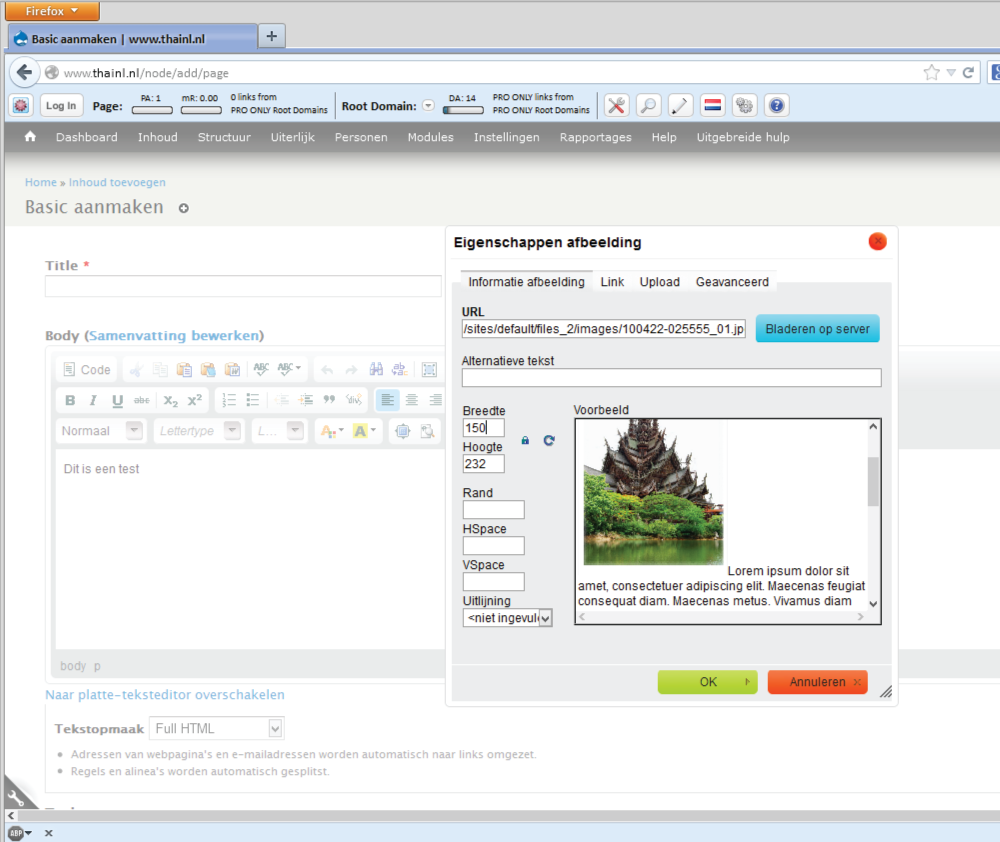Click the Bold formatting icon
The width and height of the screenshot is (1000, 842).
70,400
